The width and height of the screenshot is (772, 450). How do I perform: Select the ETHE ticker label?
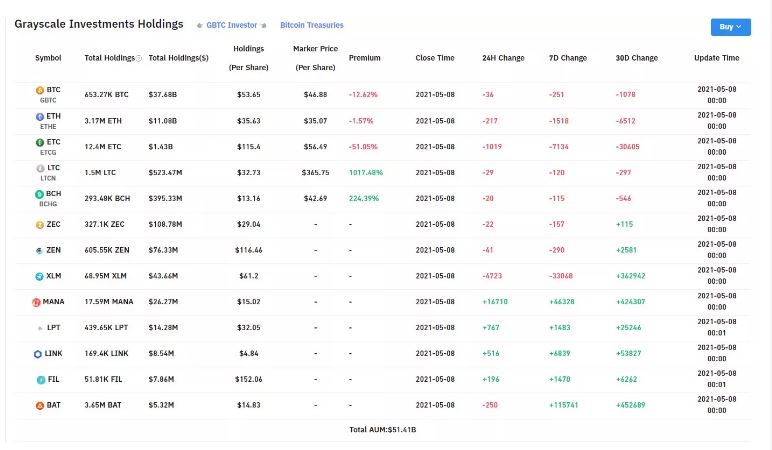[x=48, y=127]
